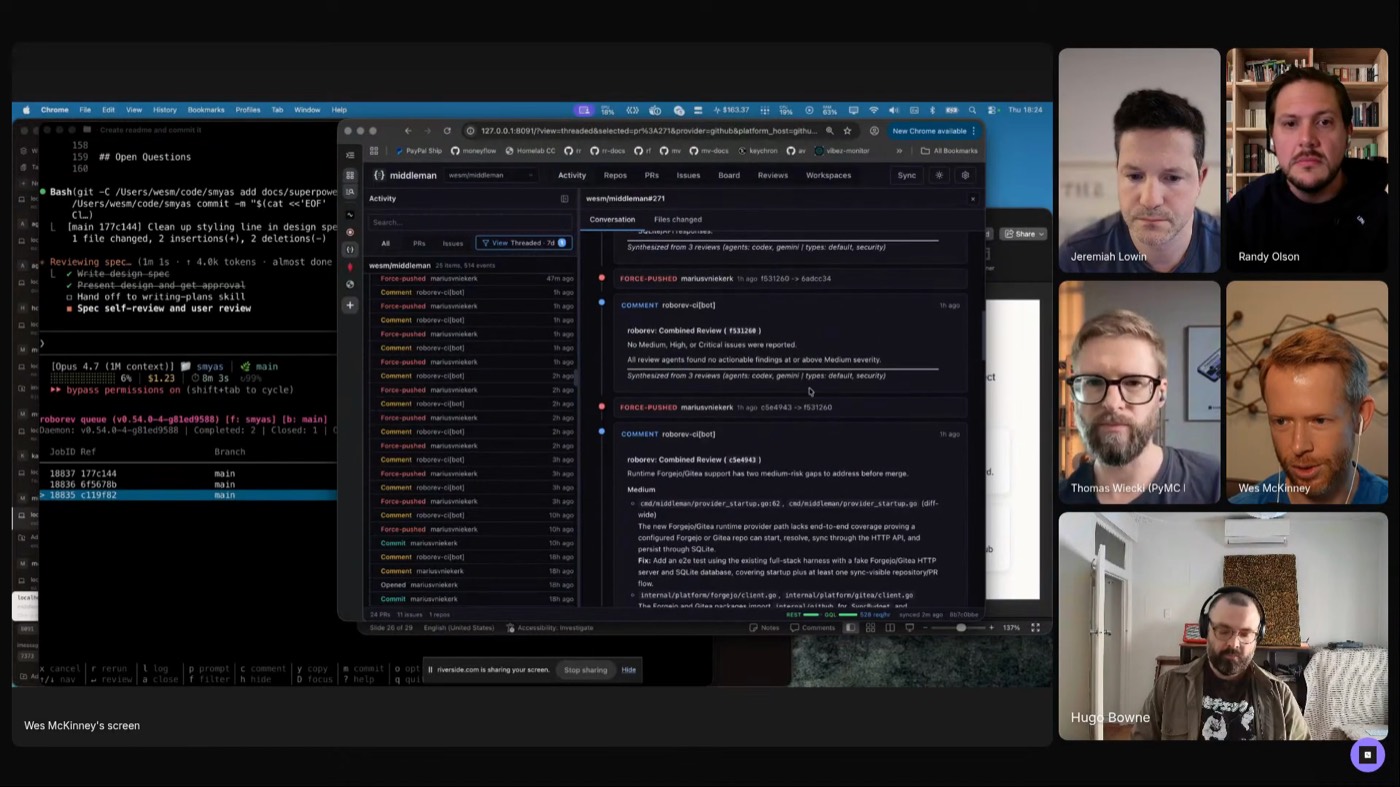Image resolution: width=1400 pixels, height=787 pixels.
Task: Go to the Repos nav tab
Action: click(615, 175)
